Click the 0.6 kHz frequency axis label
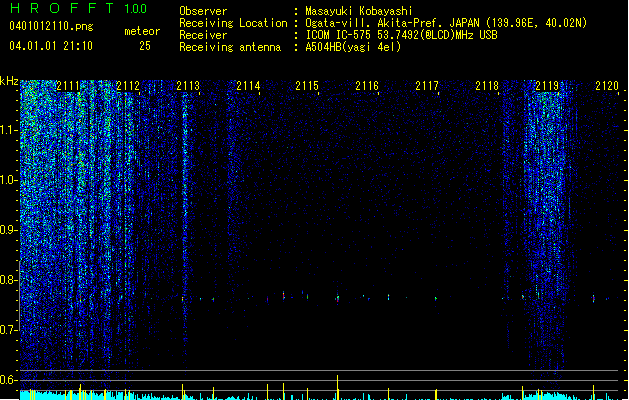Image resolution: width=629 pixels, height=400 pixels. point(9,380)
